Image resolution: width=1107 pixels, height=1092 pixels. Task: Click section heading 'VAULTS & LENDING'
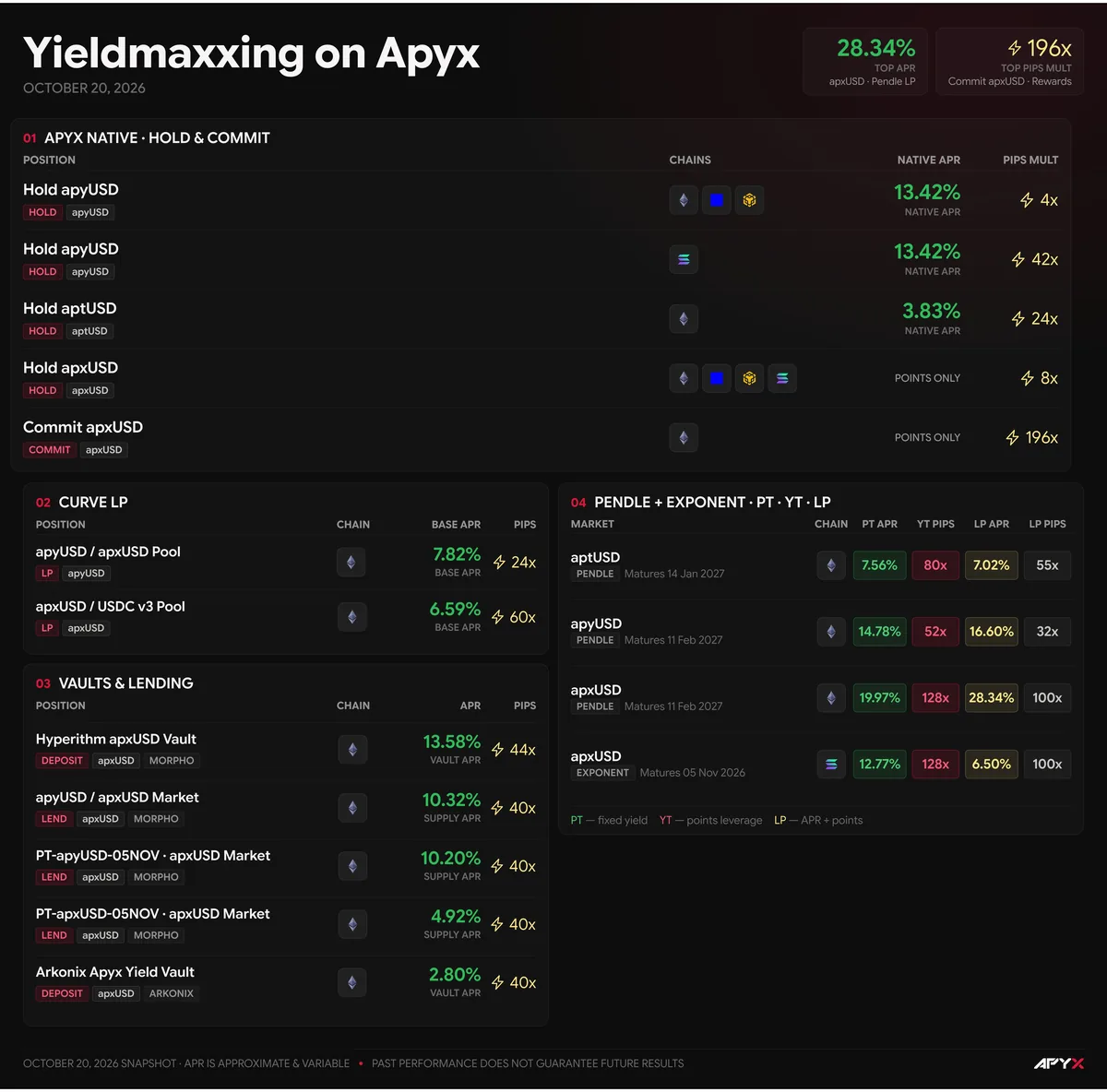126,683
